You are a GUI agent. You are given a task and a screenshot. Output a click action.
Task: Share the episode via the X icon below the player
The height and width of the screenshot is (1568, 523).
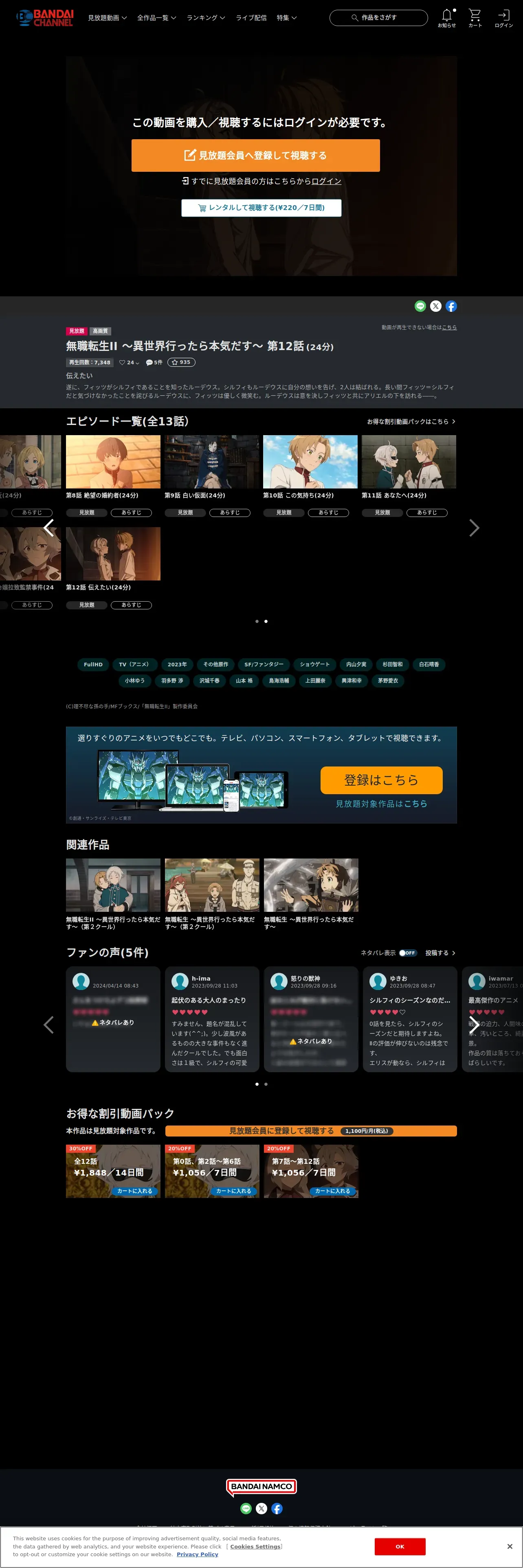coord(436,306)
